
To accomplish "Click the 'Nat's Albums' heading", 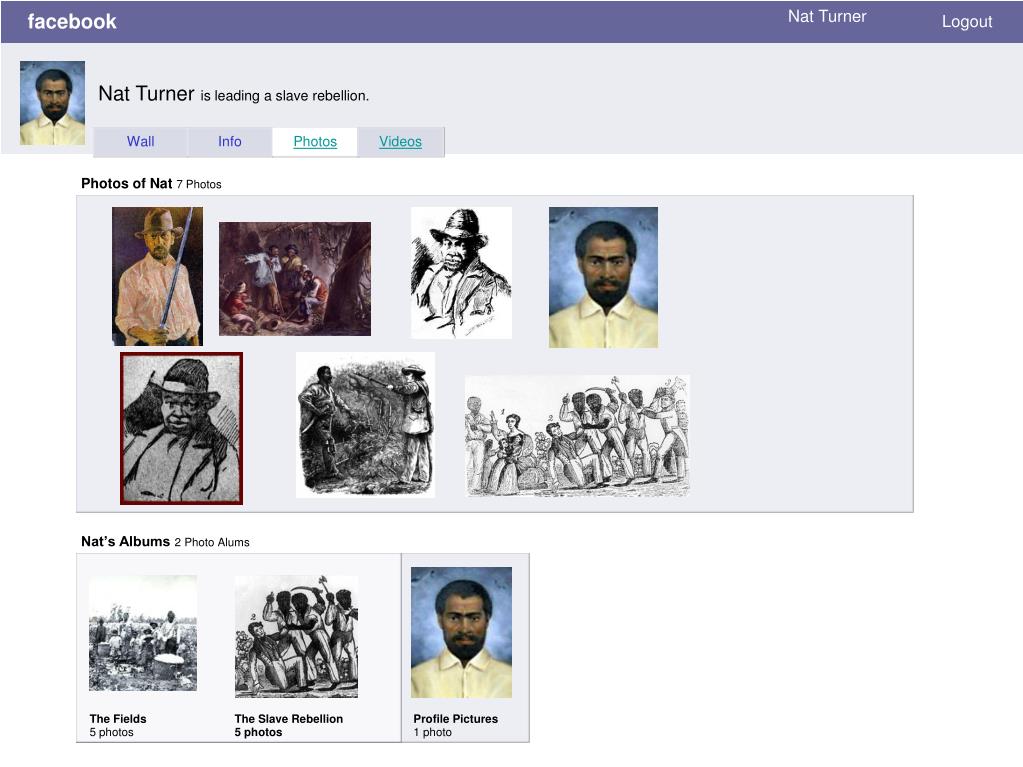I will click(x=125, y=542).
